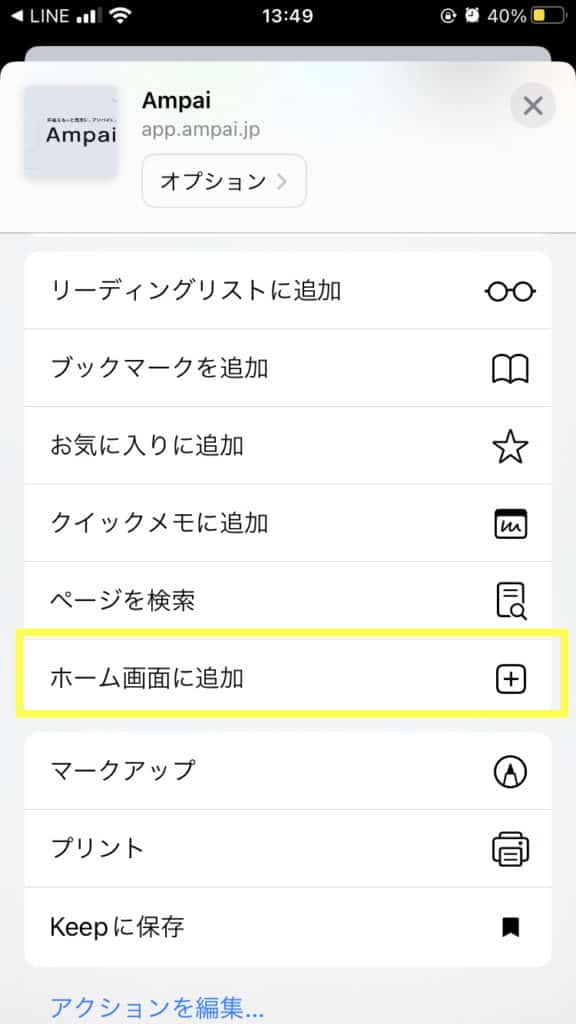The image size is (576, 1024).
Task: Tap the battery indicator in status bar
Action: [549, 16]
